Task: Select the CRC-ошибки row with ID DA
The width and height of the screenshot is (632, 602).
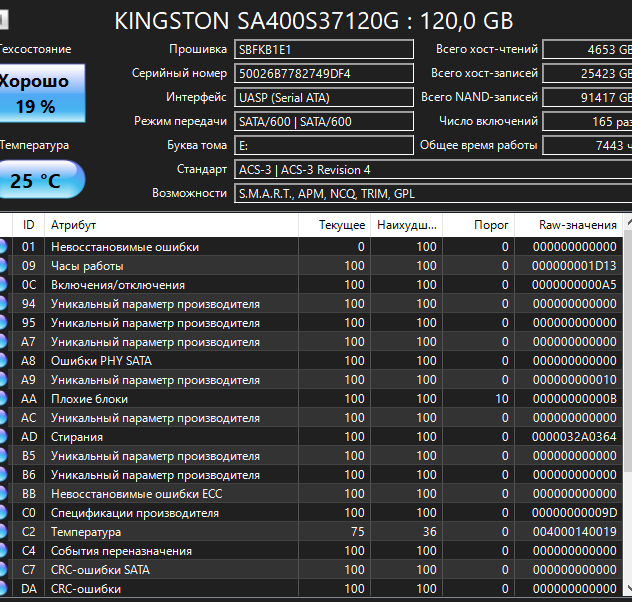Action: pyautogui.click(x=311, y=589)
